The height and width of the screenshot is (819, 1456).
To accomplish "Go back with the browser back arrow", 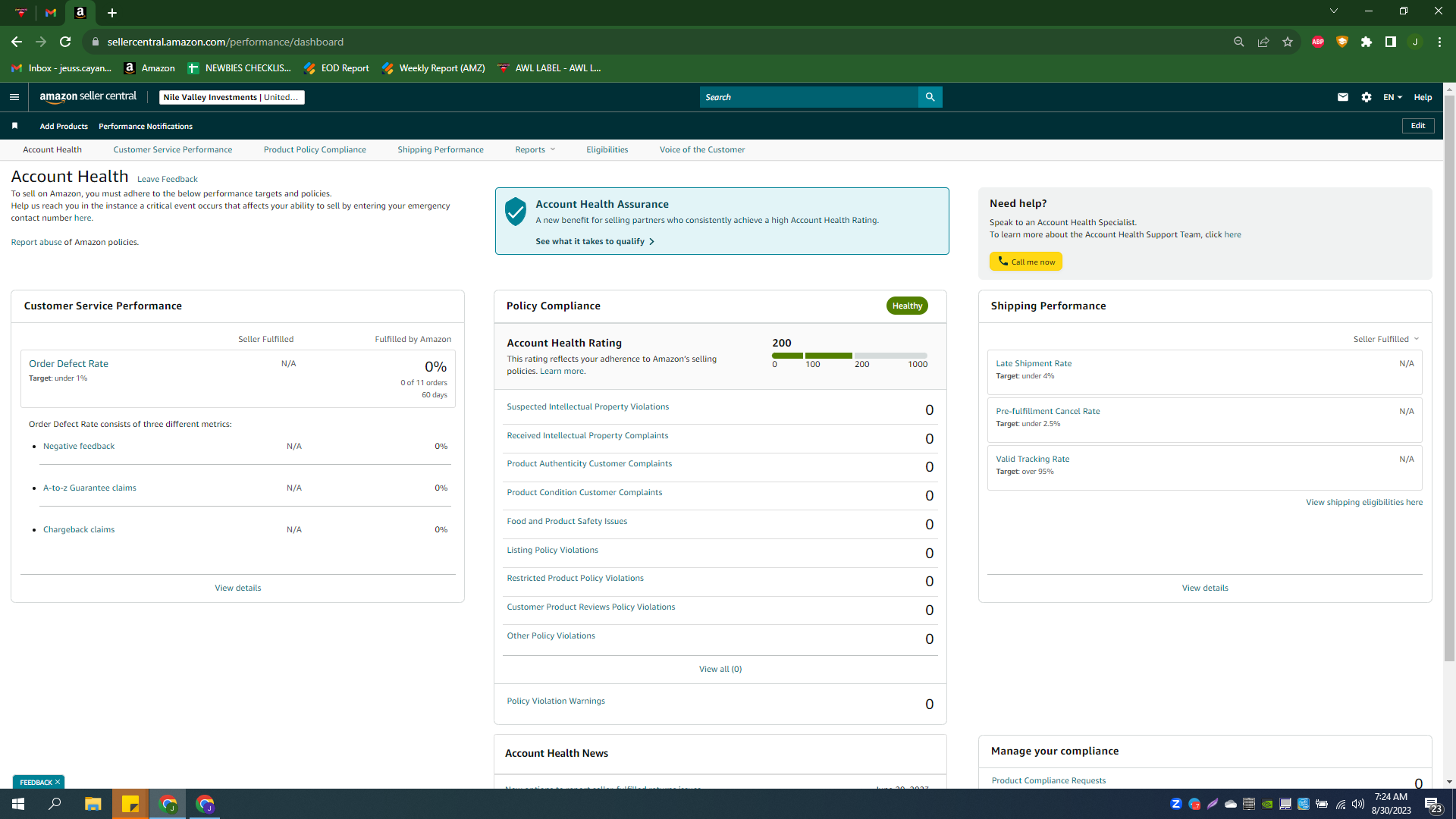I will pos(17,42).
